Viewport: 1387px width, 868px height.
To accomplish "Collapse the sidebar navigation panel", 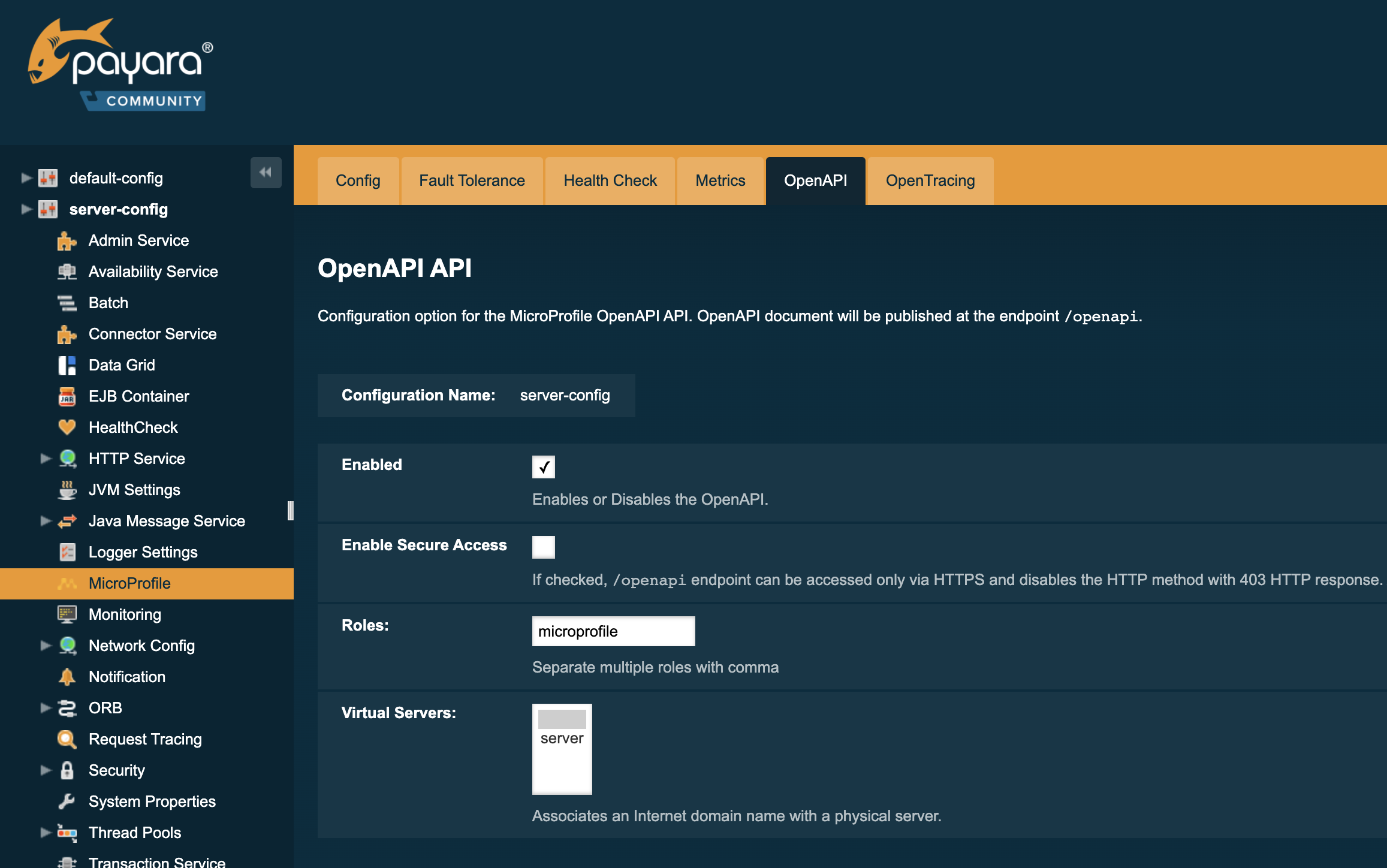I will (x=266, y=172).
